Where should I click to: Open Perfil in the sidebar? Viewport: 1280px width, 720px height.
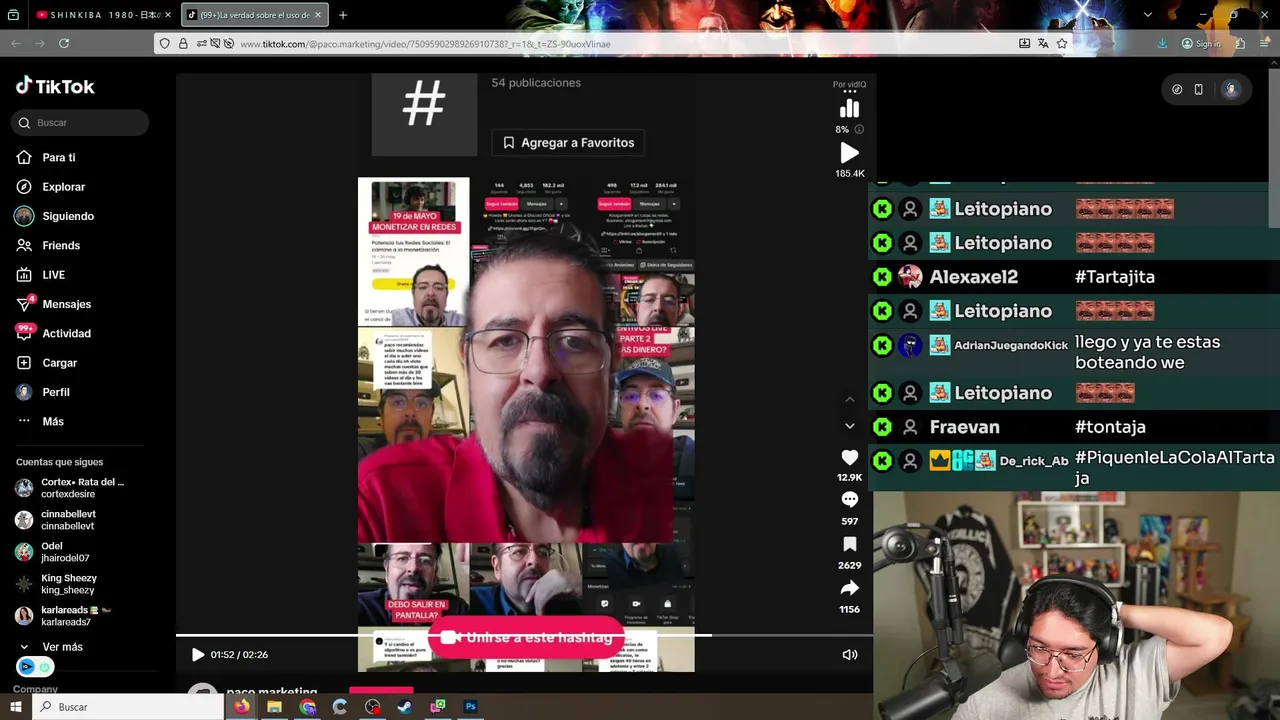point(45,392)
